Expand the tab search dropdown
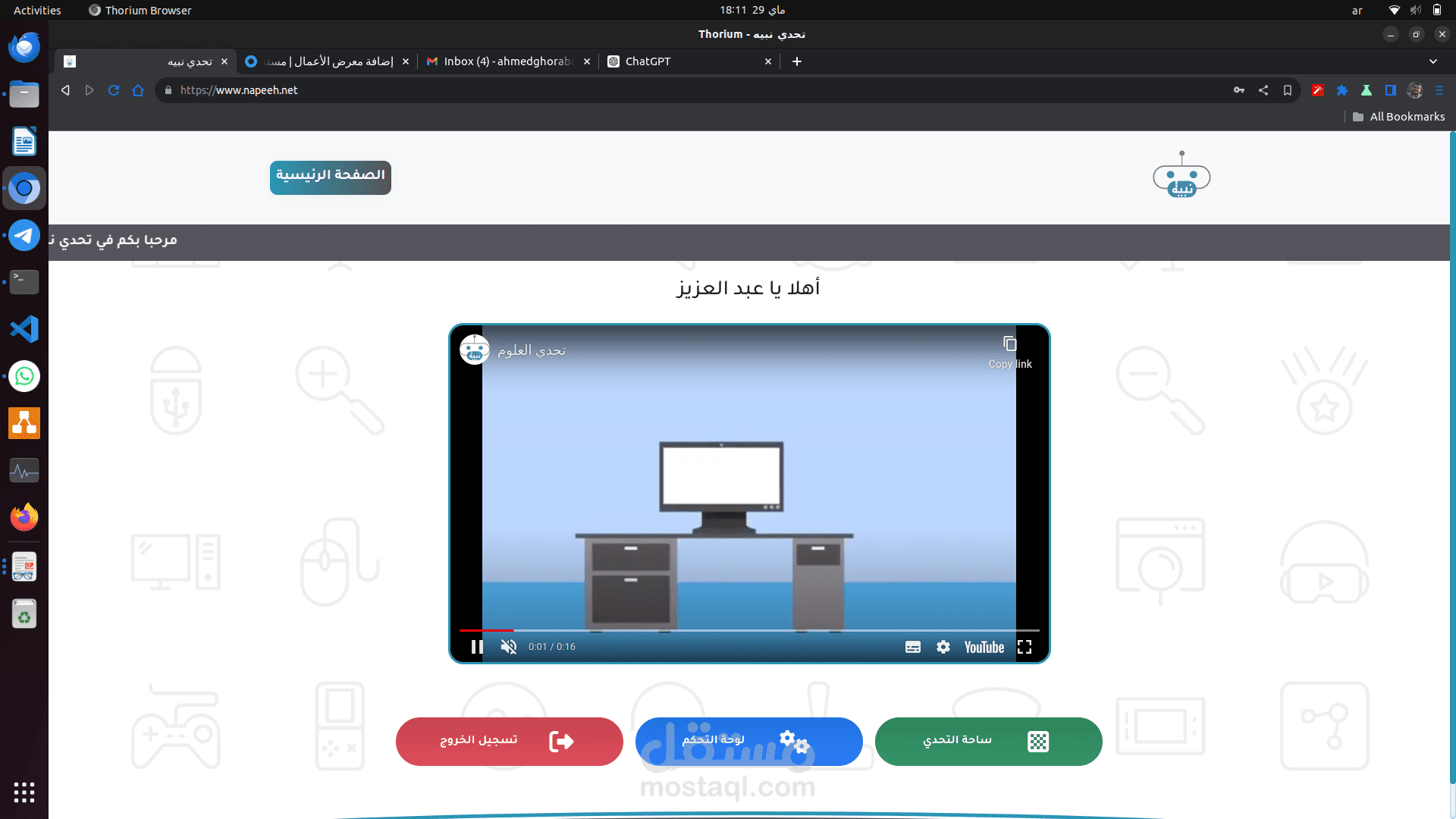Screen dimensions: 1456x819 [1433, 61]
